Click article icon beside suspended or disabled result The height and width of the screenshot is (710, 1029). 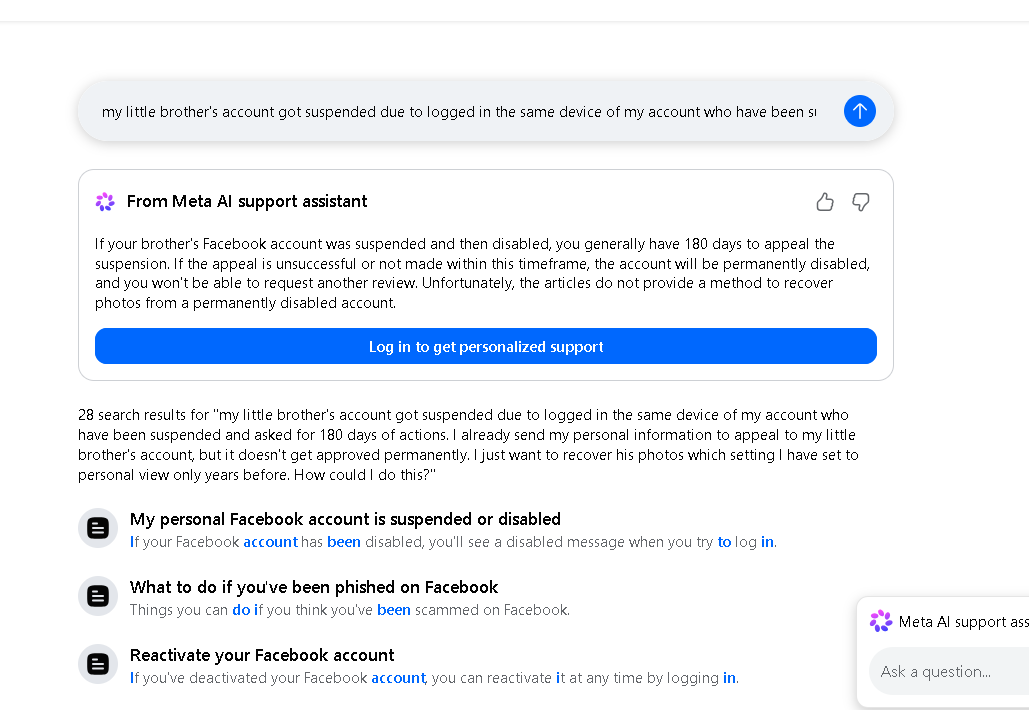coord(98,528)
